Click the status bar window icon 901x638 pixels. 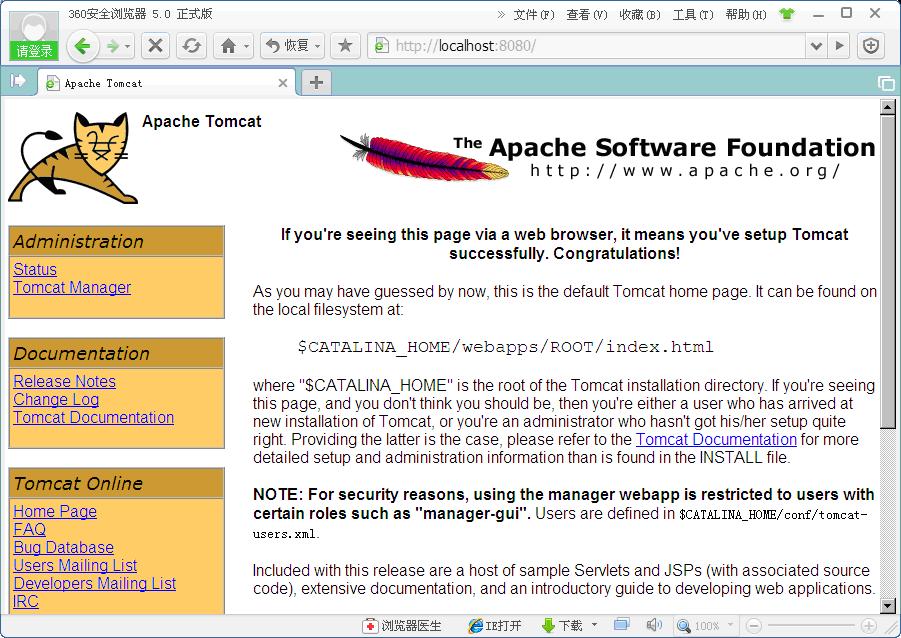coord(621,624)
